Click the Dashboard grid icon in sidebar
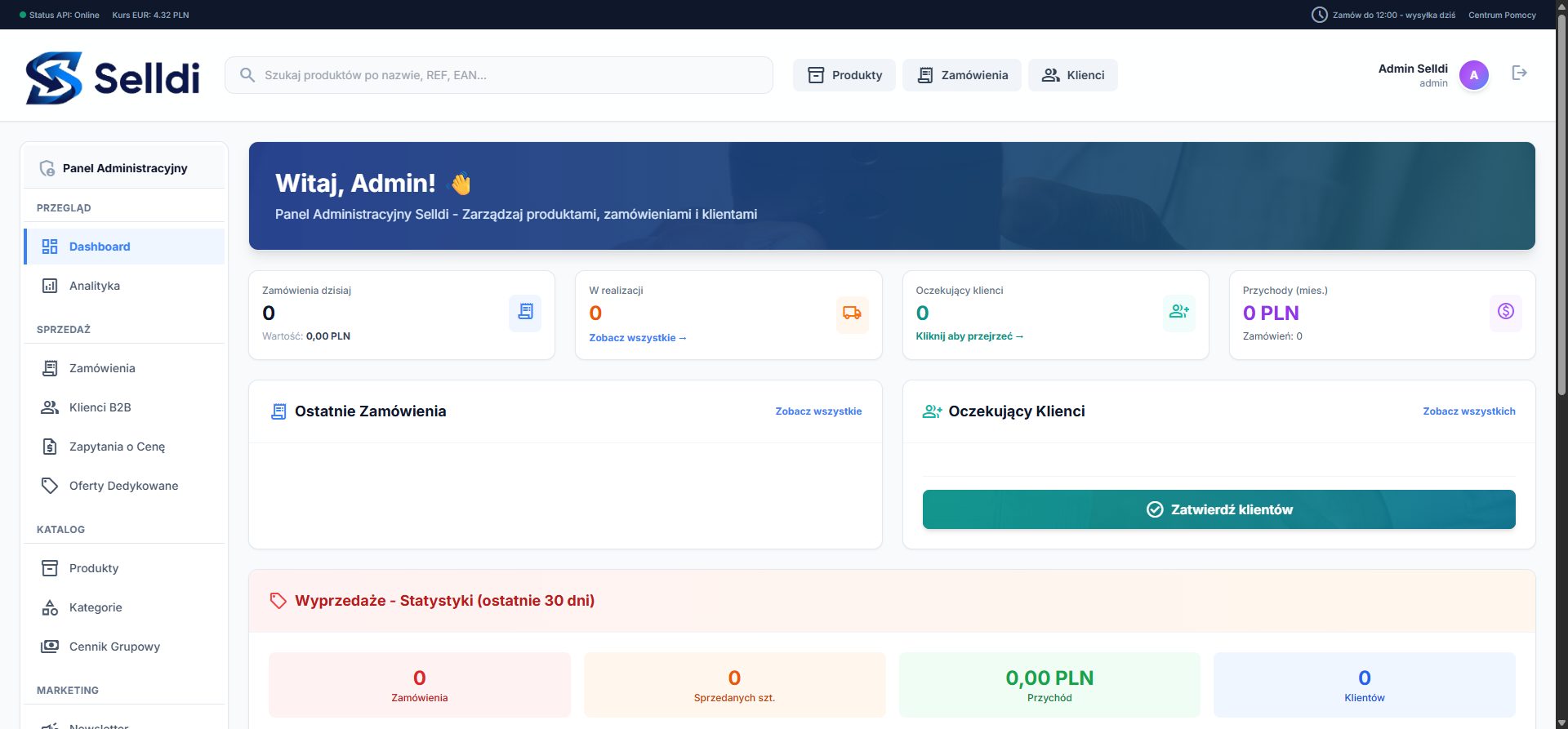This screenshot has height=729, width=1568. (50, 247)
